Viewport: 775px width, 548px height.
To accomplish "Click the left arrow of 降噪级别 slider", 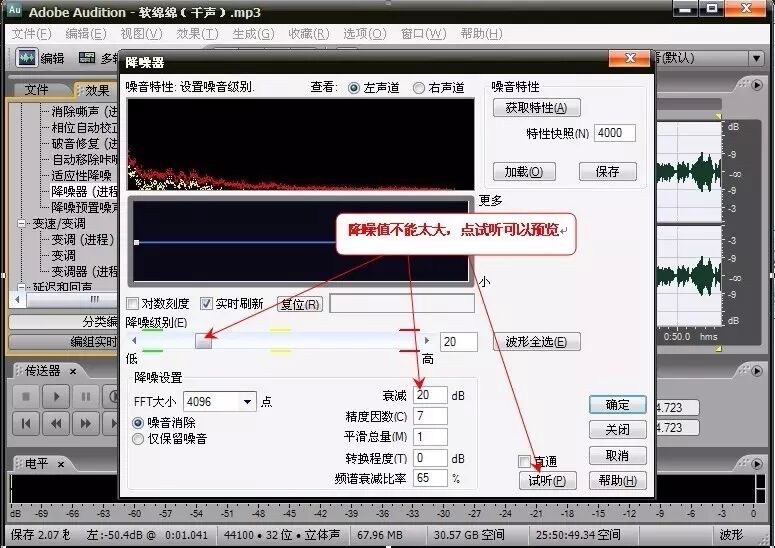I will (134, 340).
